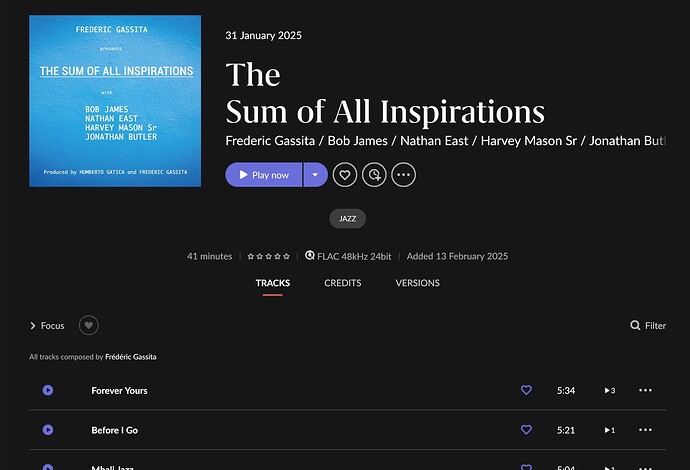Open more options for Forever Yours
Screen dimensions: 690x470
tap(645, 390)
